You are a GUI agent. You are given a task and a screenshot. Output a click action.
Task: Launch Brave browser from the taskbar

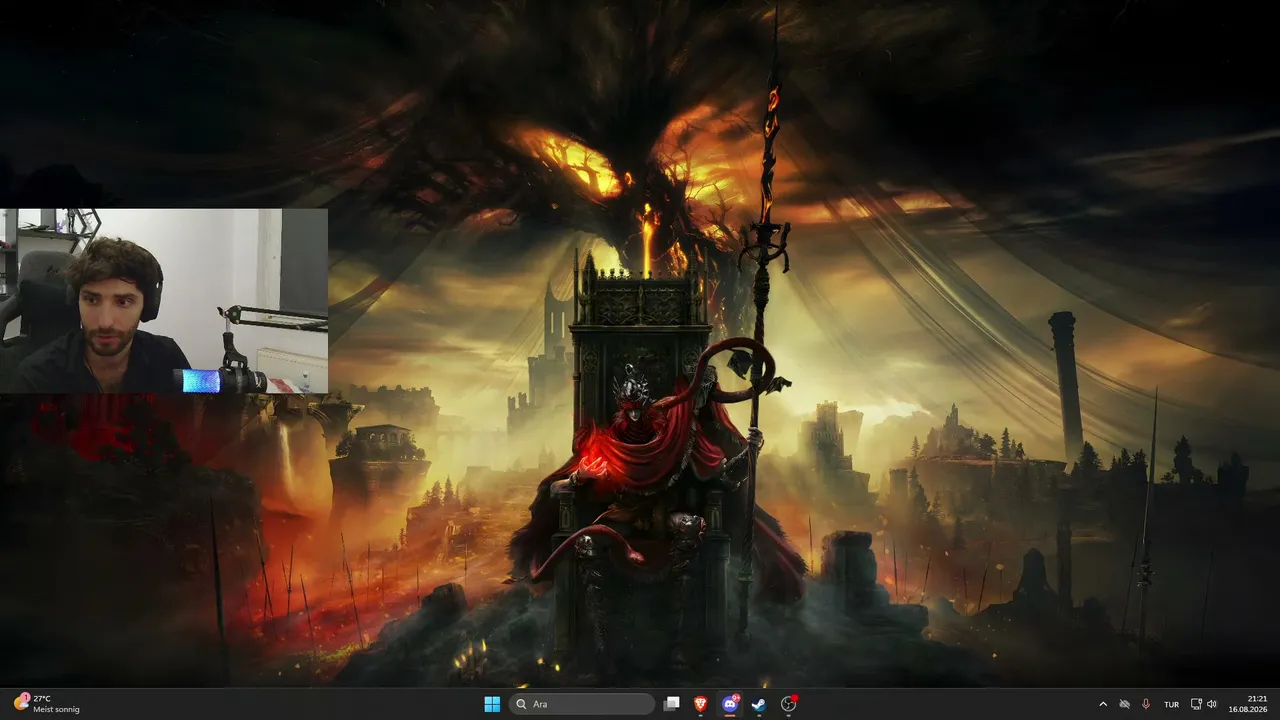pos(701,704)
